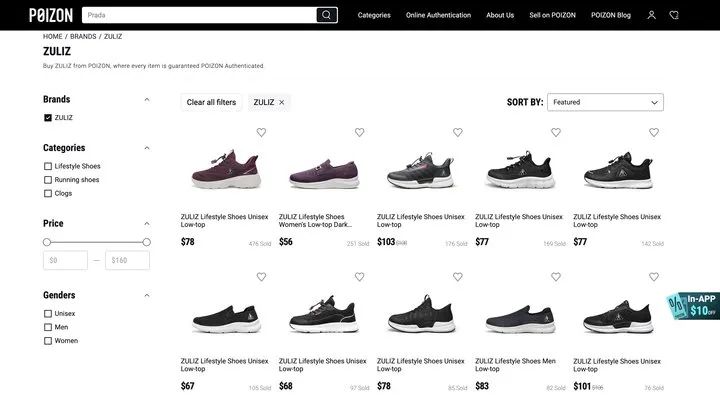
Task: Favorite the $103 gray ZULIZ shoe
Action: pyautogui.click(x=457, y=132)
